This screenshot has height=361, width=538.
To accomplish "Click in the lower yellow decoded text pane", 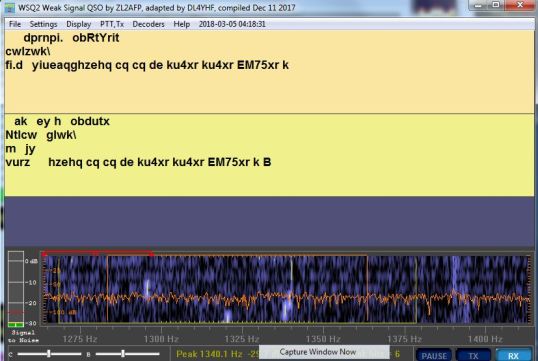I will 269,155.
